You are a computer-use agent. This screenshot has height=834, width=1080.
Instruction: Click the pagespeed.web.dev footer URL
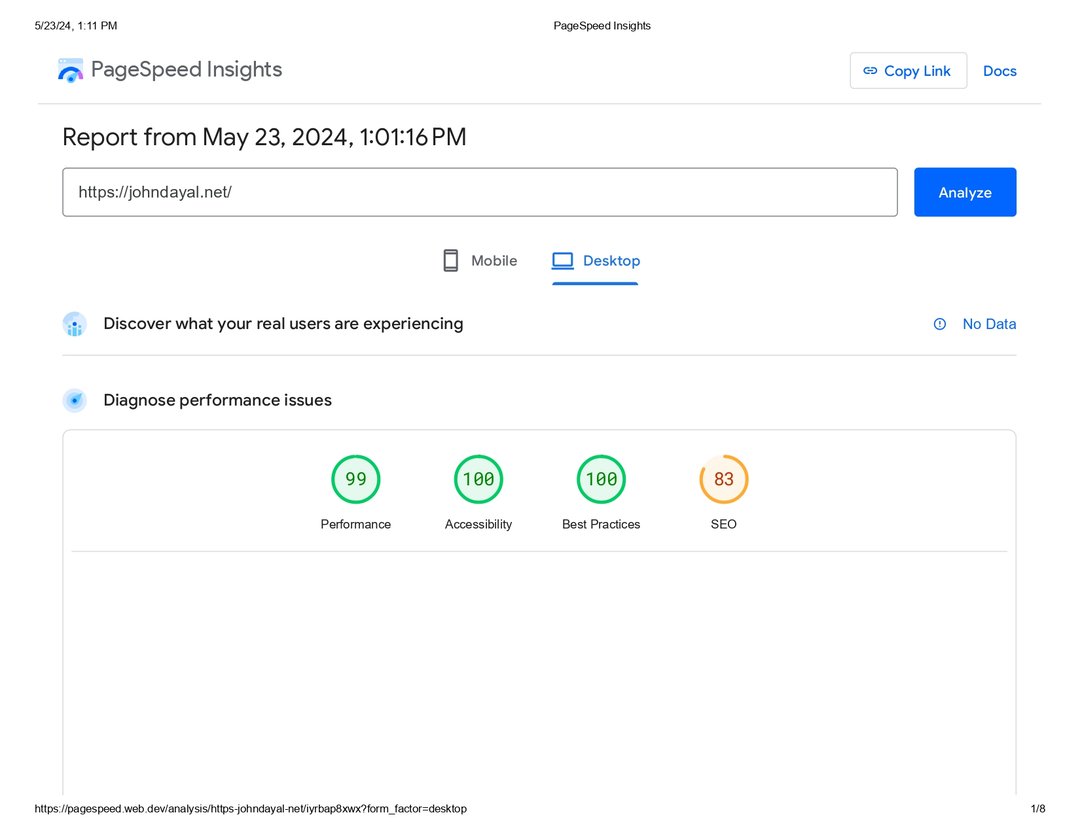(x=251, y=809)
